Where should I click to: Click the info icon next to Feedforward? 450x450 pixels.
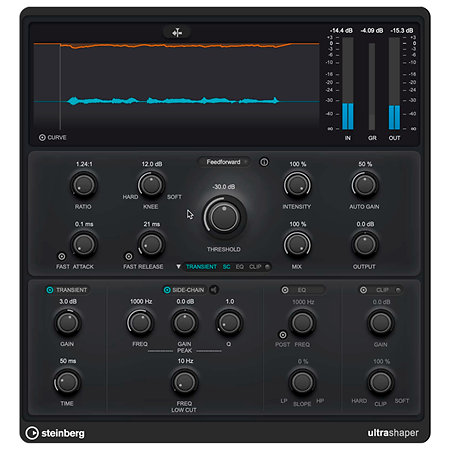coord(264,162)
